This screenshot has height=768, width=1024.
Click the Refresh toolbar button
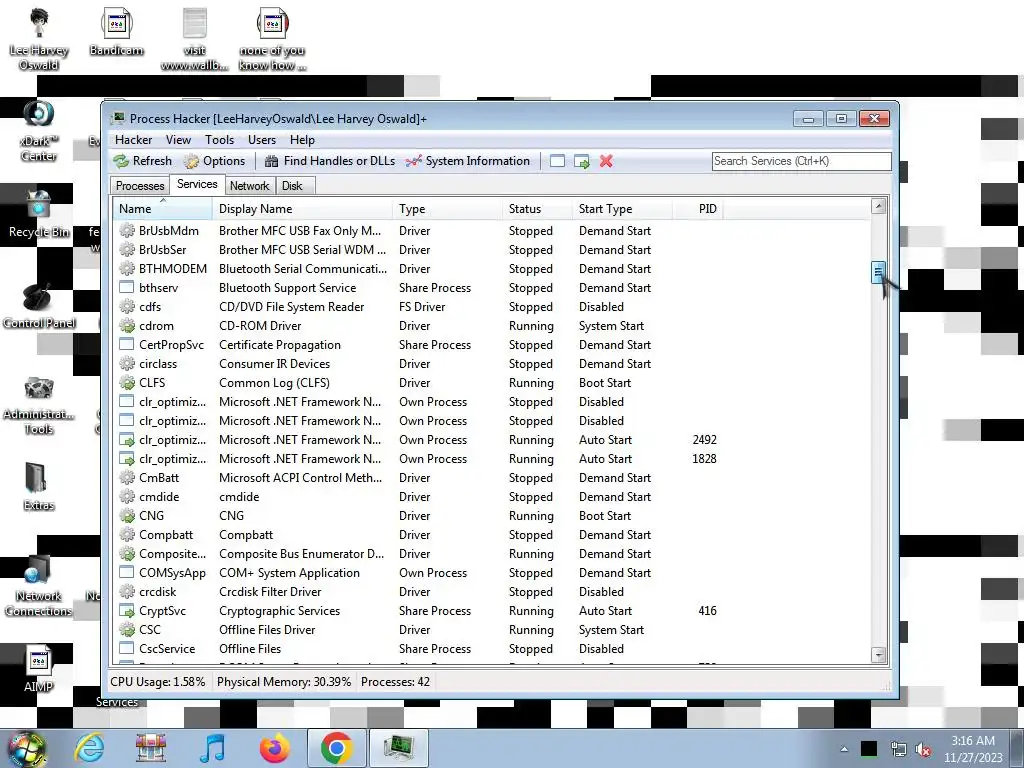[142, 161]
